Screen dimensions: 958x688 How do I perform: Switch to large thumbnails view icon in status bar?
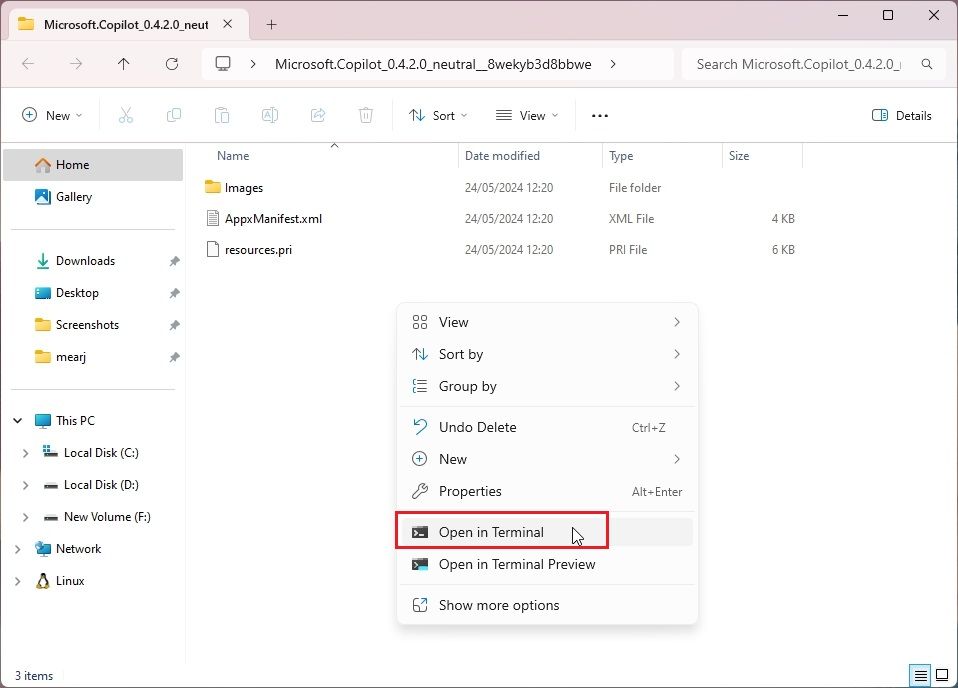942,675
